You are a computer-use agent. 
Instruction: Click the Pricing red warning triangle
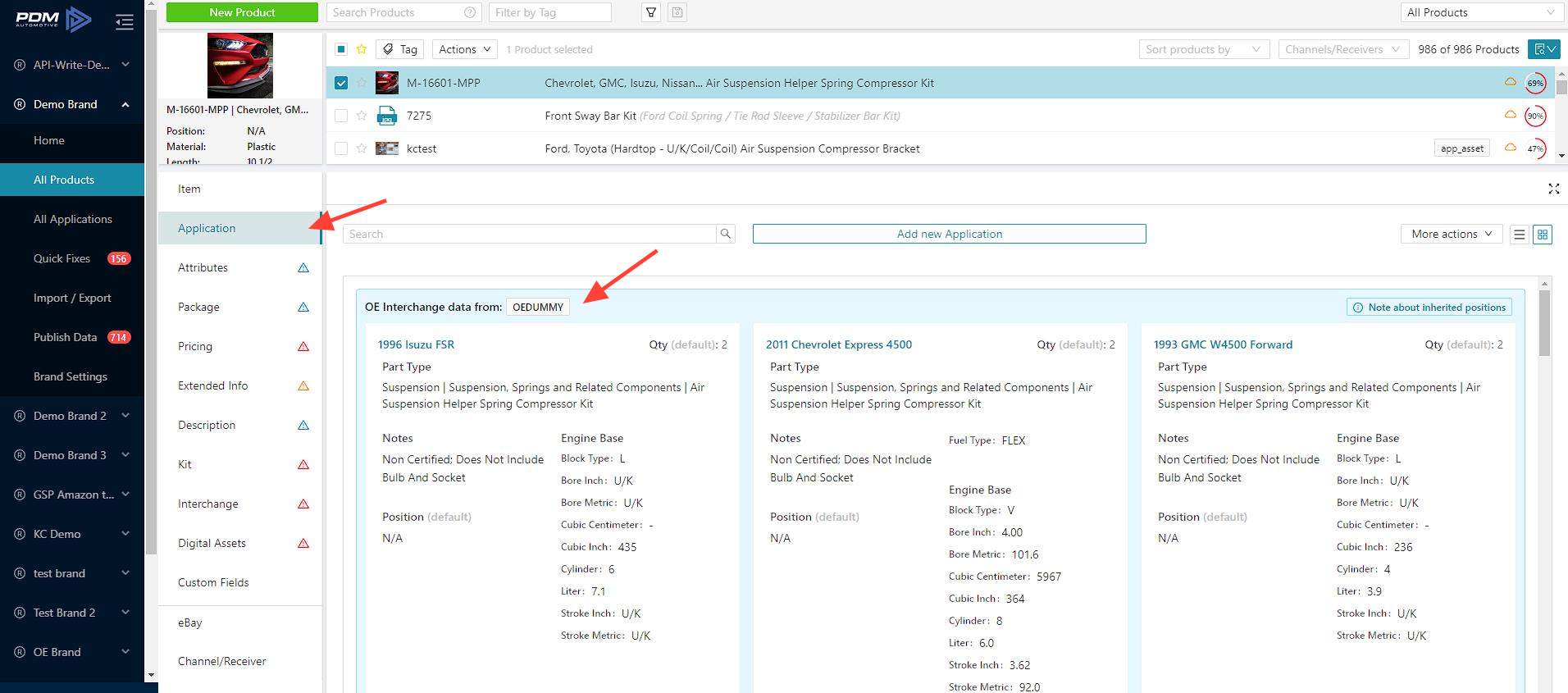pos(303,346)
